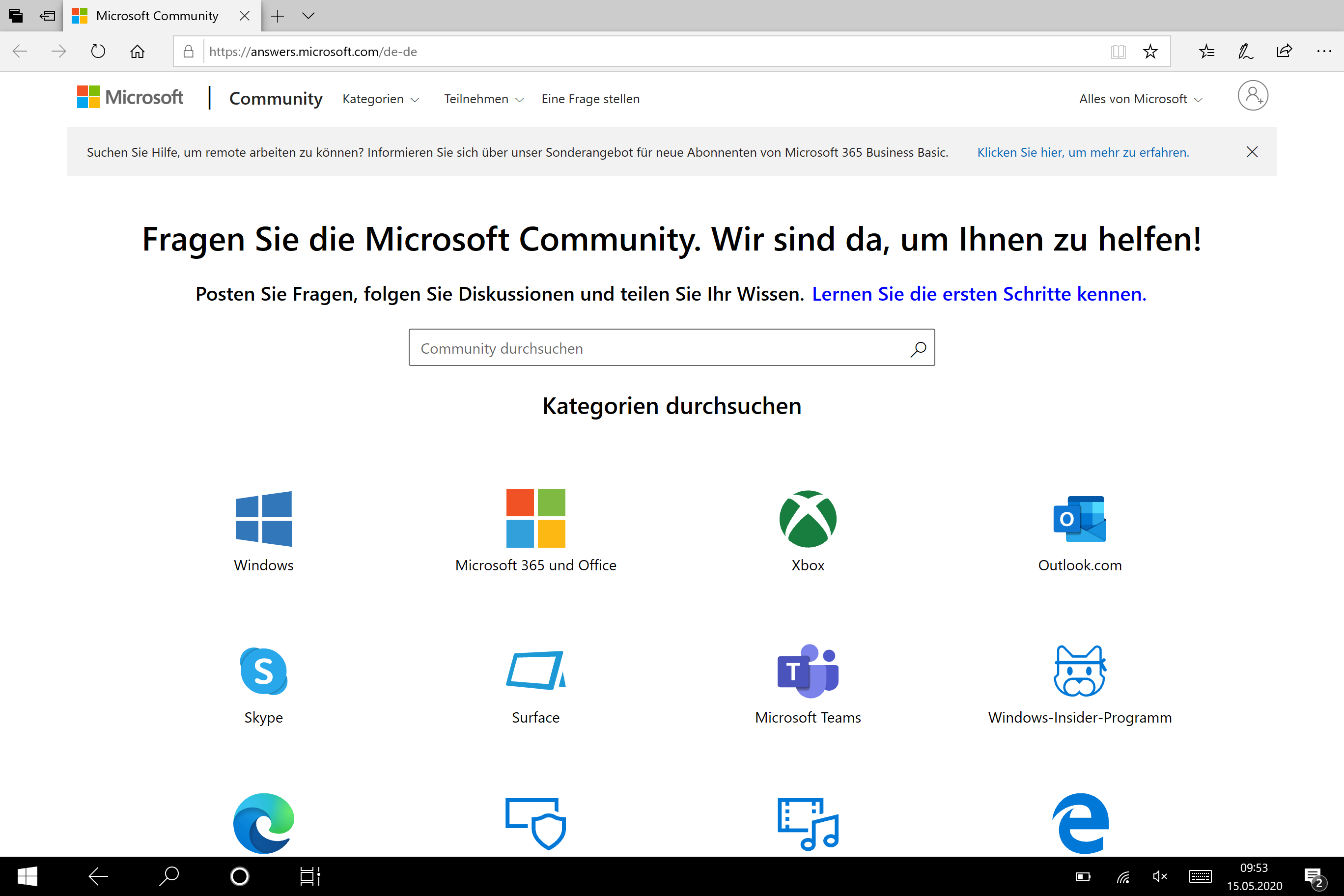
Task: Go to browser home page
Action: coord(137,52)
